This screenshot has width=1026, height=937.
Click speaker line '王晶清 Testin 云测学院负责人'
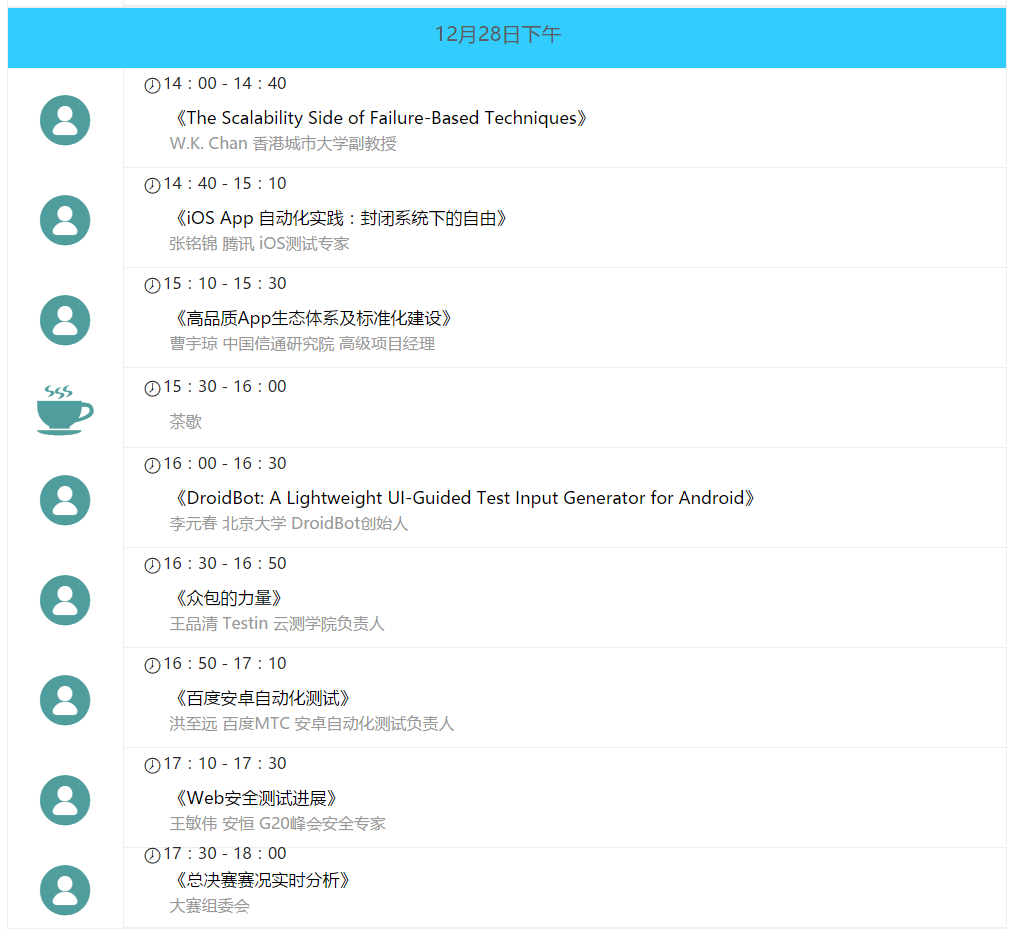coord(277,624)
